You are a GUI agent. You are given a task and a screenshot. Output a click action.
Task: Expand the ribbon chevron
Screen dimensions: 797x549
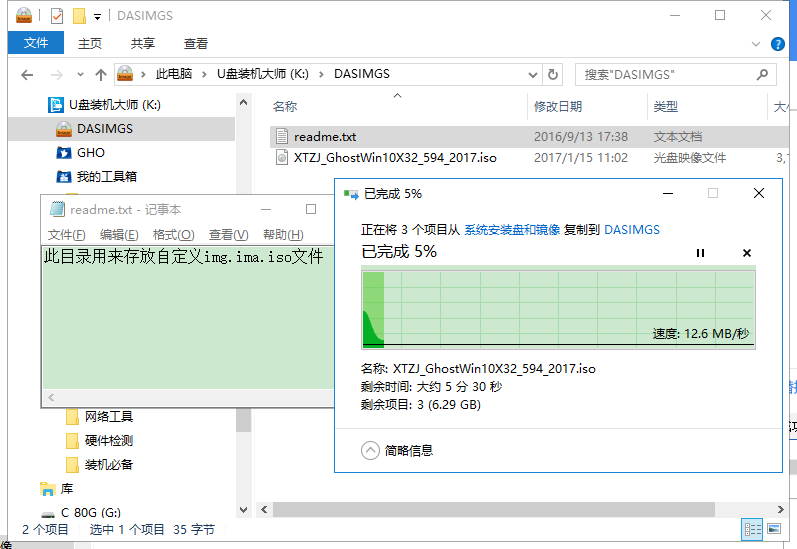(x=755, y=44)
